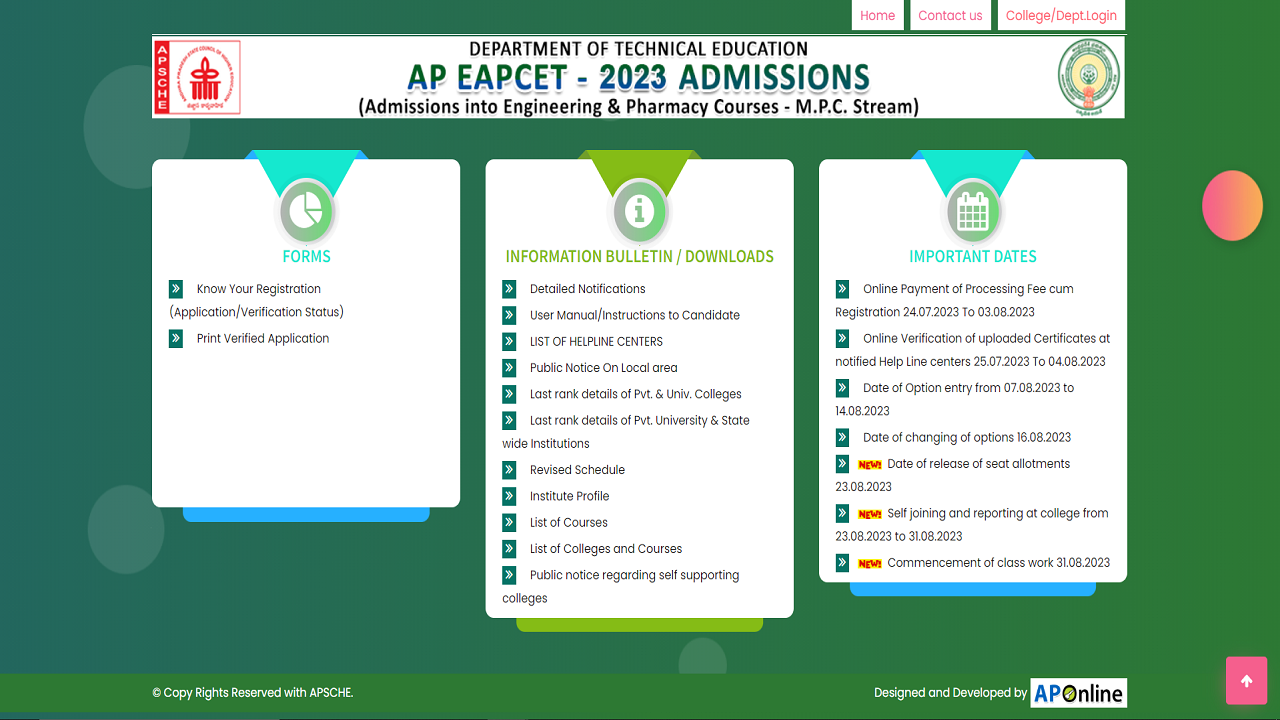The image size is (1280, 720).
Task: Click the Information bulletin info icon
Action: tap(639, 211)
